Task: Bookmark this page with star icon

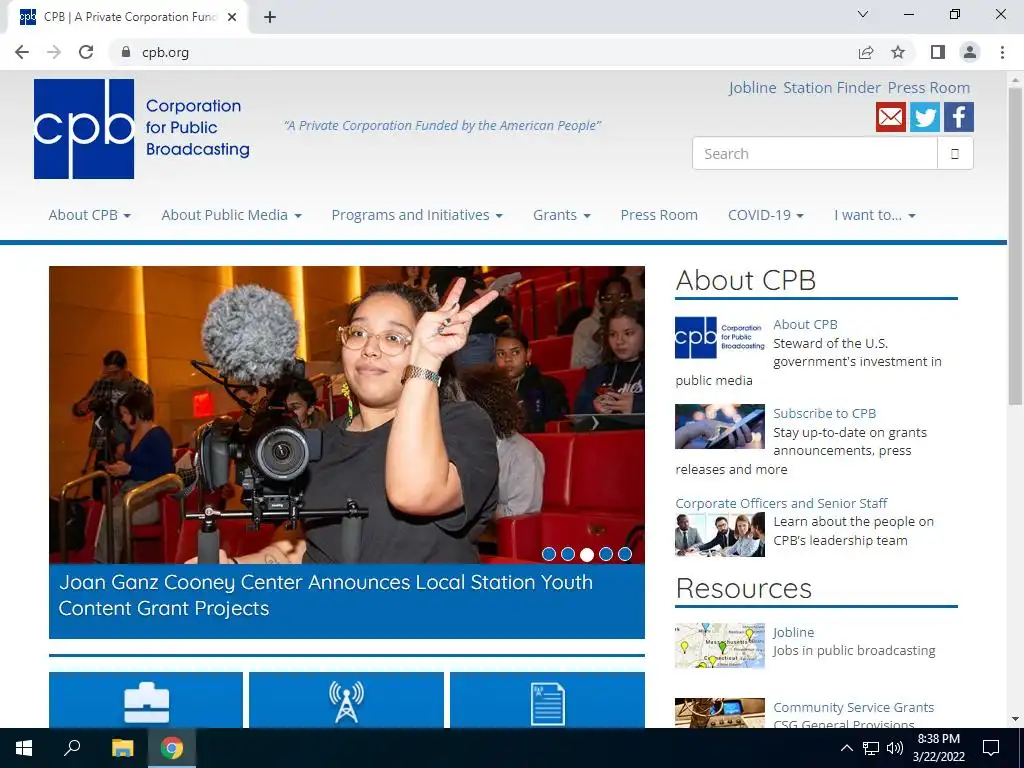Action: [x=898, y=52]
